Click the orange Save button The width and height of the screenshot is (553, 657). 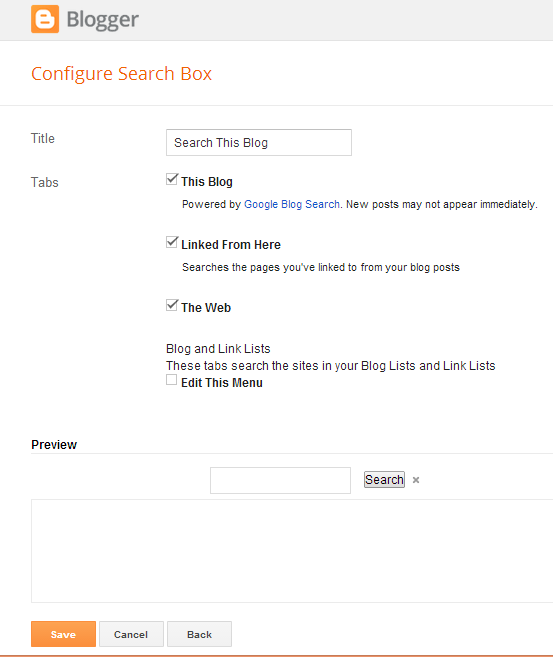point(63,634)
